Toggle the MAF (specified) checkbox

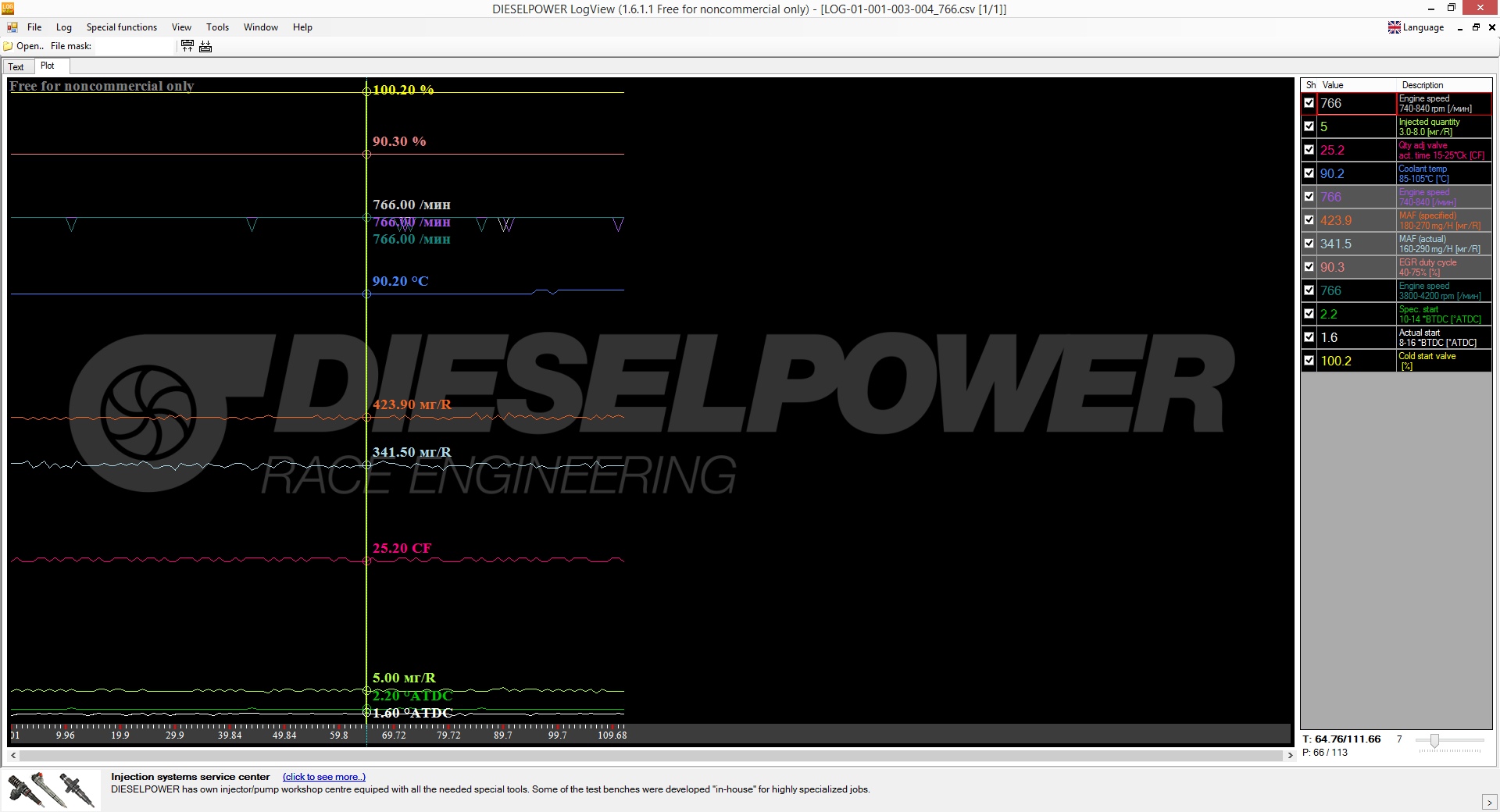click(x=1309, y=220)
